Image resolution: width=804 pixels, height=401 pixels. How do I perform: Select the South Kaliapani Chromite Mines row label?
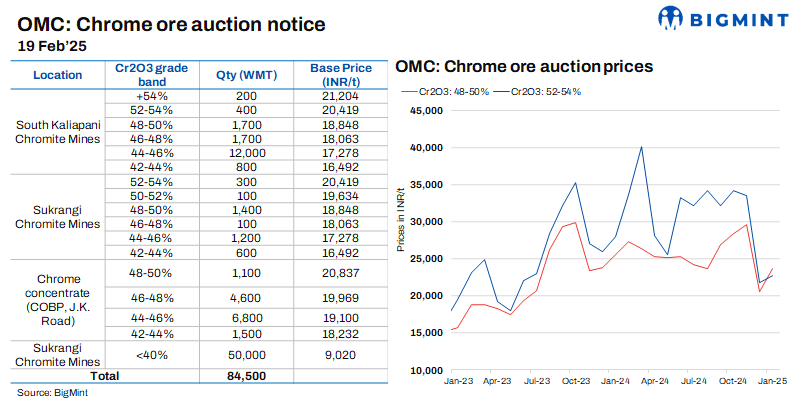pyautogui.click(x=58, y=132)
